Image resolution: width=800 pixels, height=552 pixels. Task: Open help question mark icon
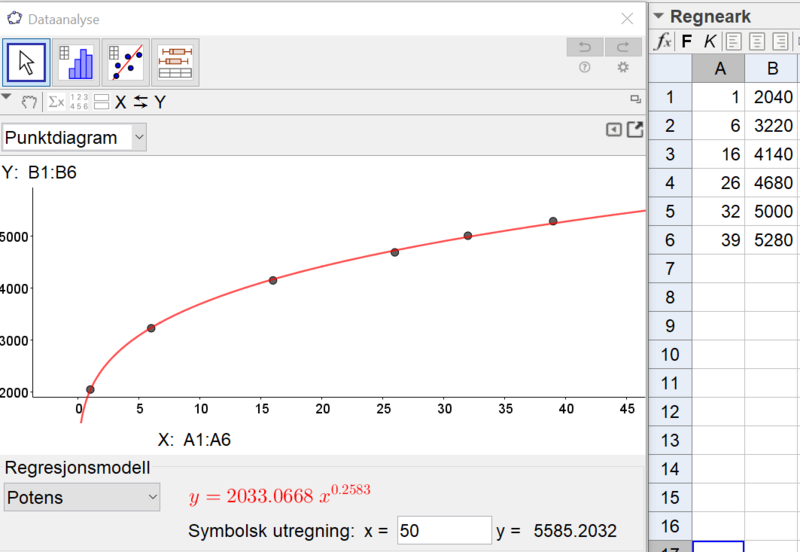pos(585,67)
